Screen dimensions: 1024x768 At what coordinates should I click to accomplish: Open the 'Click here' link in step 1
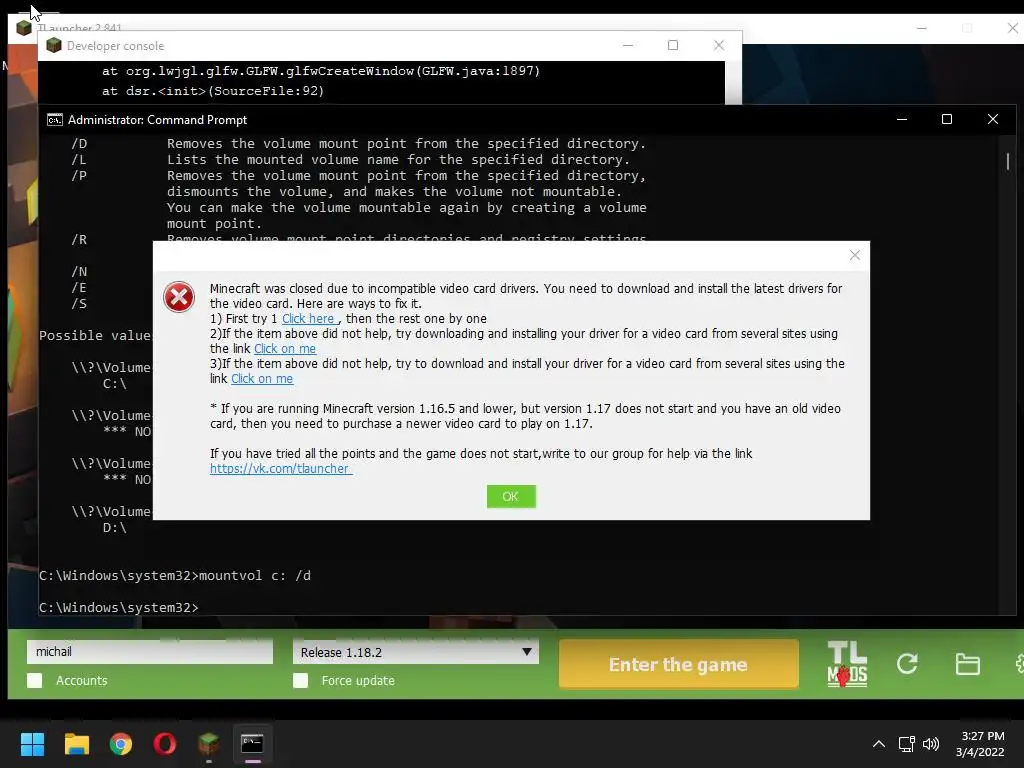pos(308,319)
